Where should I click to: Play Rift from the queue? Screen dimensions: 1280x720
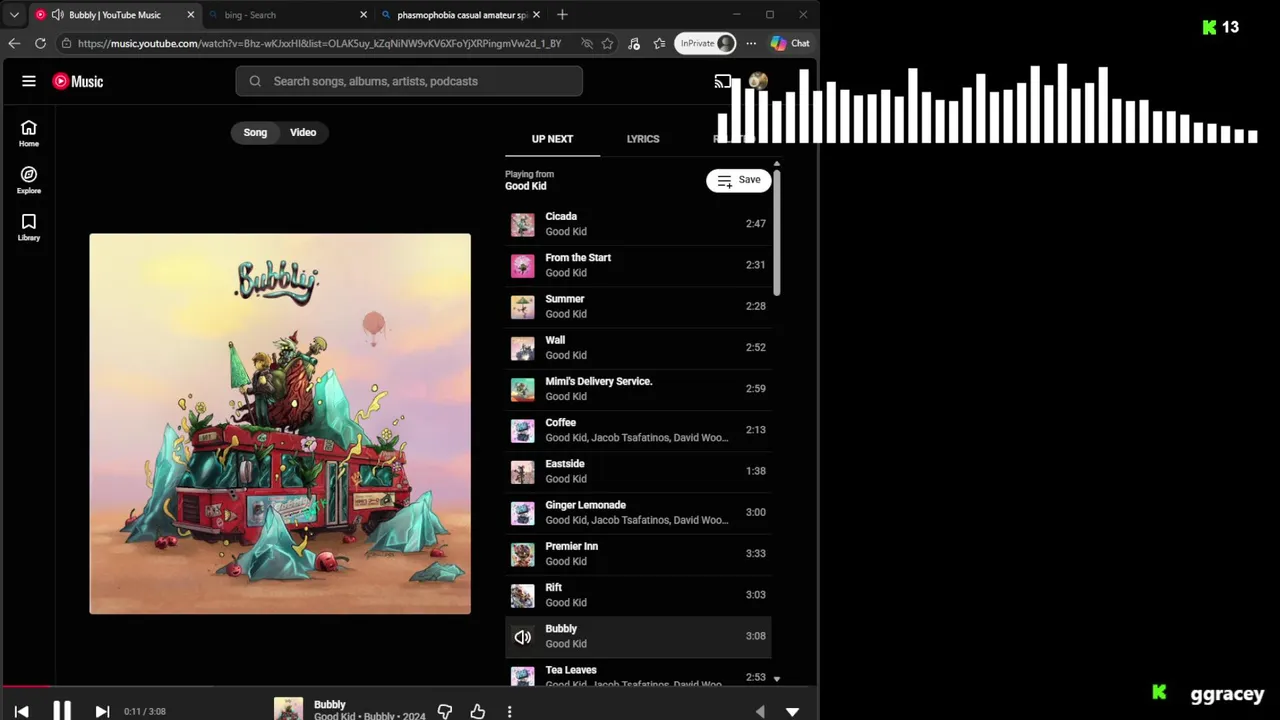(x=638, y=595)
